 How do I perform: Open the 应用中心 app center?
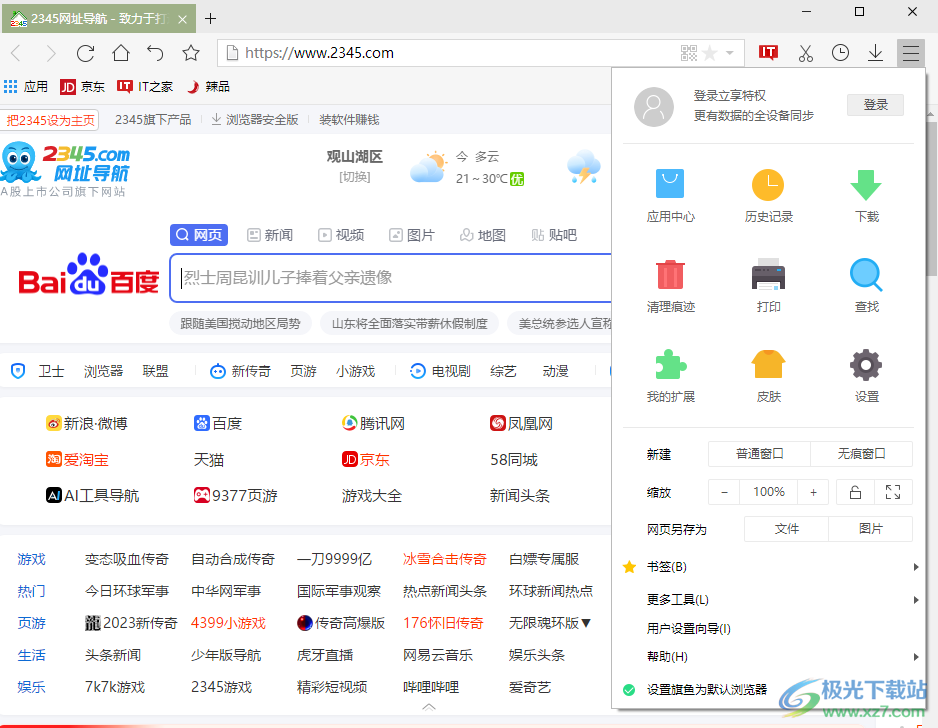point(670,193)
